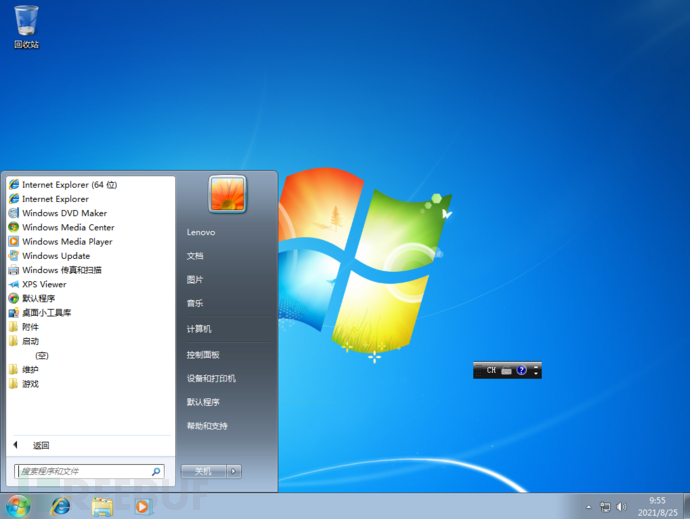Click the language bar help icon

coord(521,370)
